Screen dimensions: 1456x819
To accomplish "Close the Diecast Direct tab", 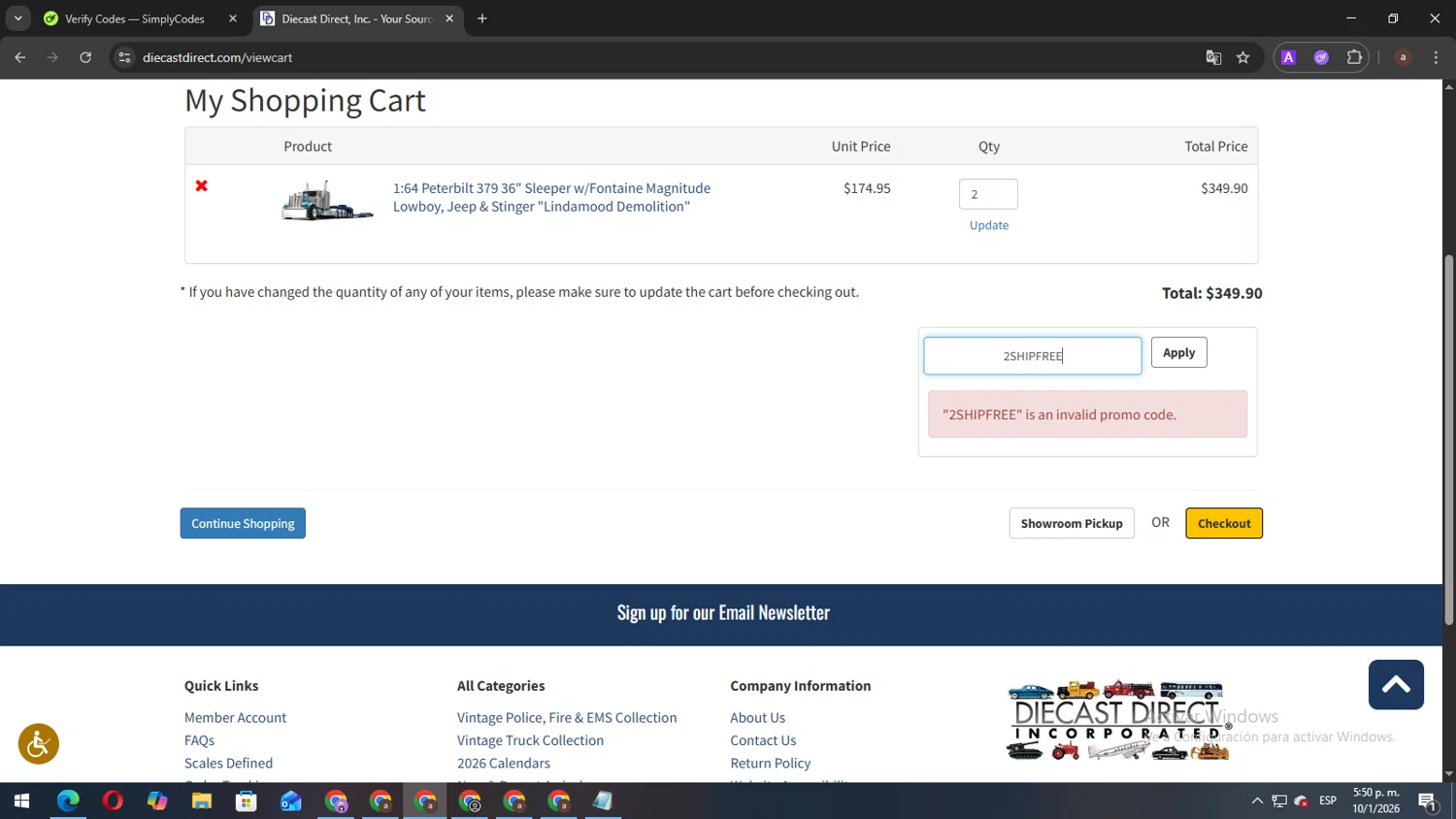I will (449, 18).
